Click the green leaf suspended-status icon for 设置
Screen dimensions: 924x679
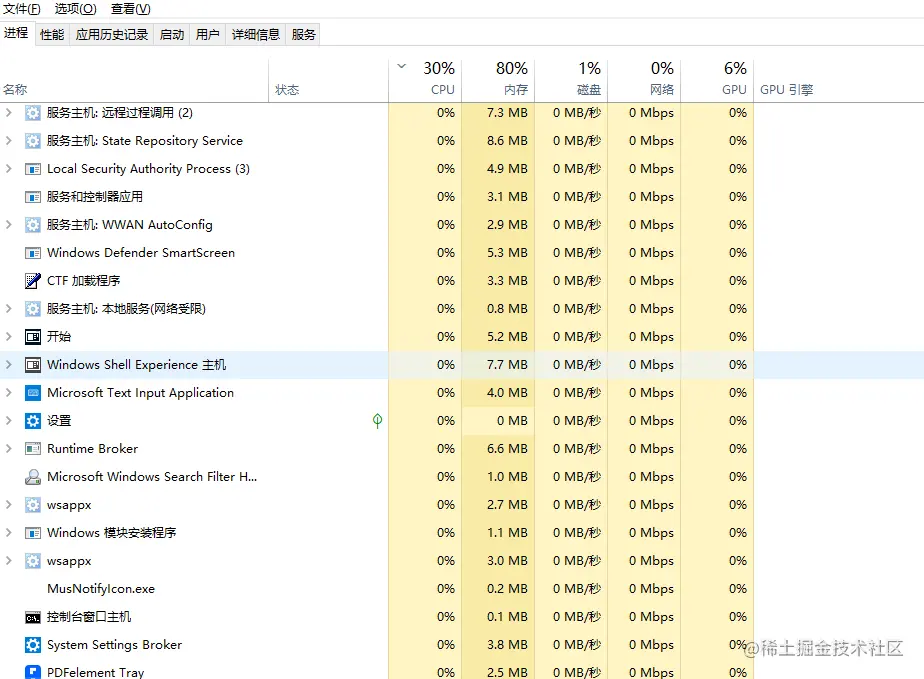(x=378, y=420)
